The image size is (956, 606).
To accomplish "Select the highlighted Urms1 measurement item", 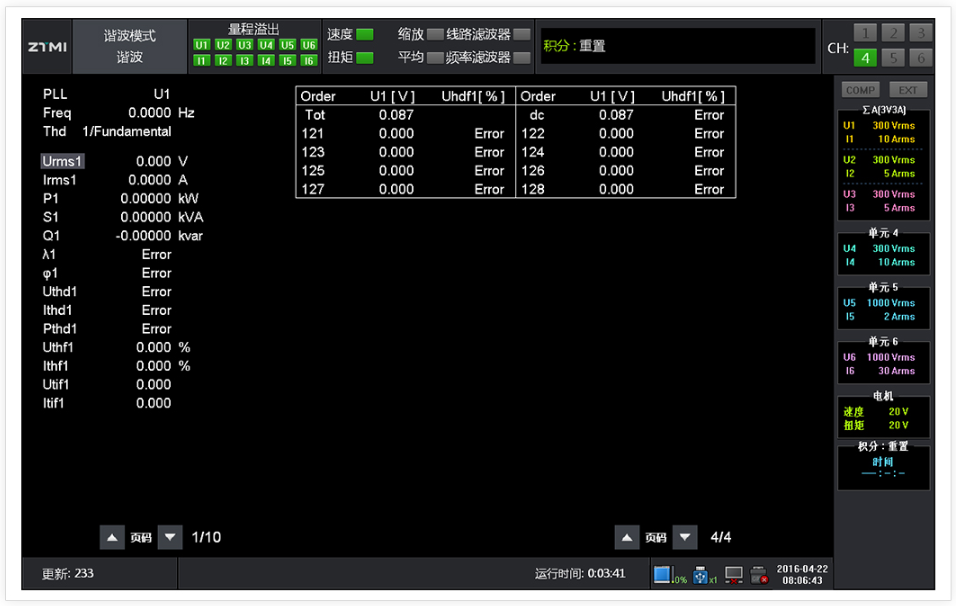I will [62, 161].
